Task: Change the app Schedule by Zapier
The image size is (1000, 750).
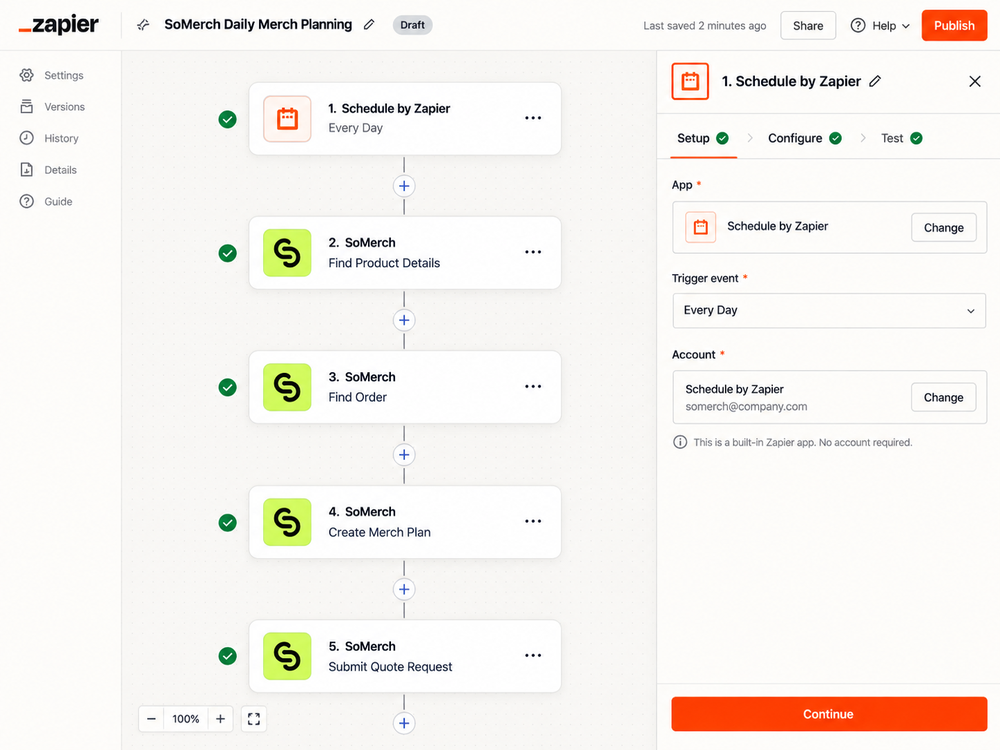Action: click(x=943, y=228)
